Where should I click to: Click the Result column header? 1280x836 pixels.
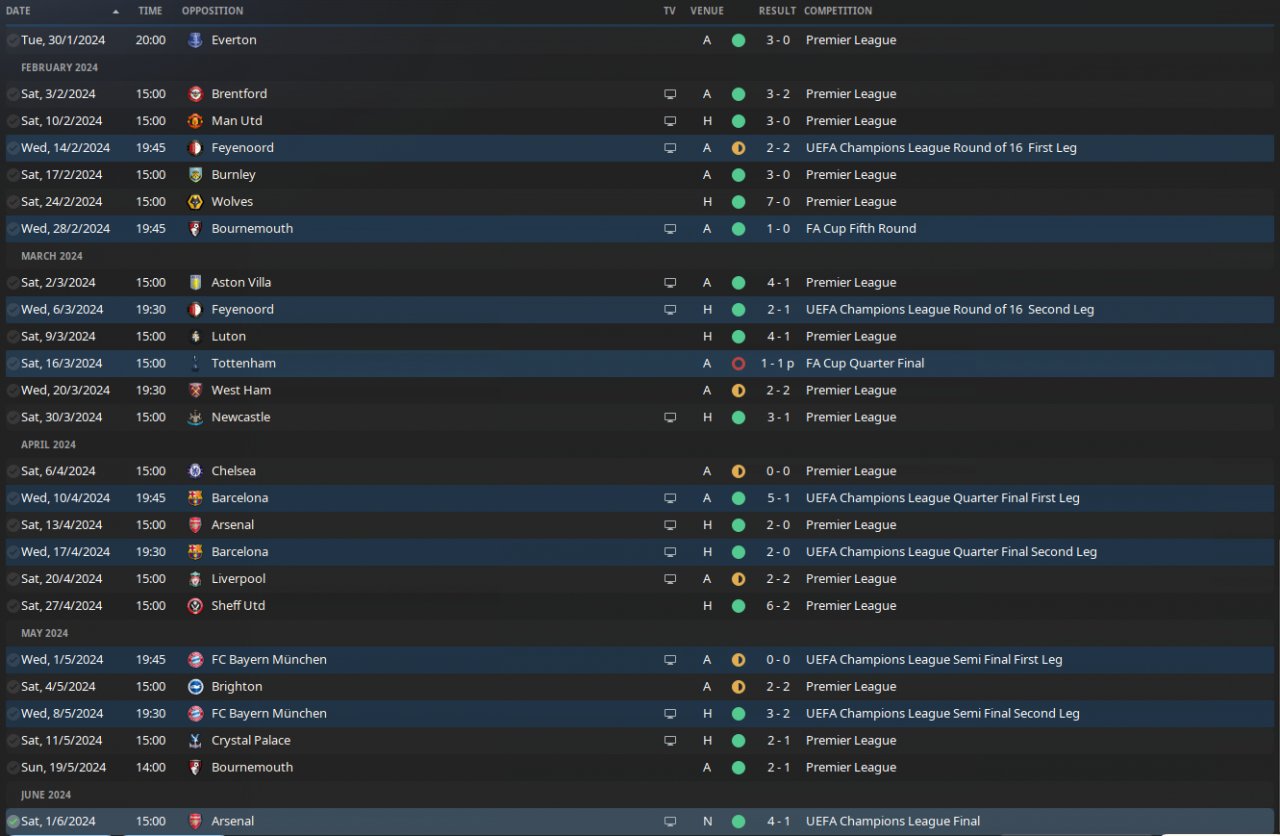[777, 11]
